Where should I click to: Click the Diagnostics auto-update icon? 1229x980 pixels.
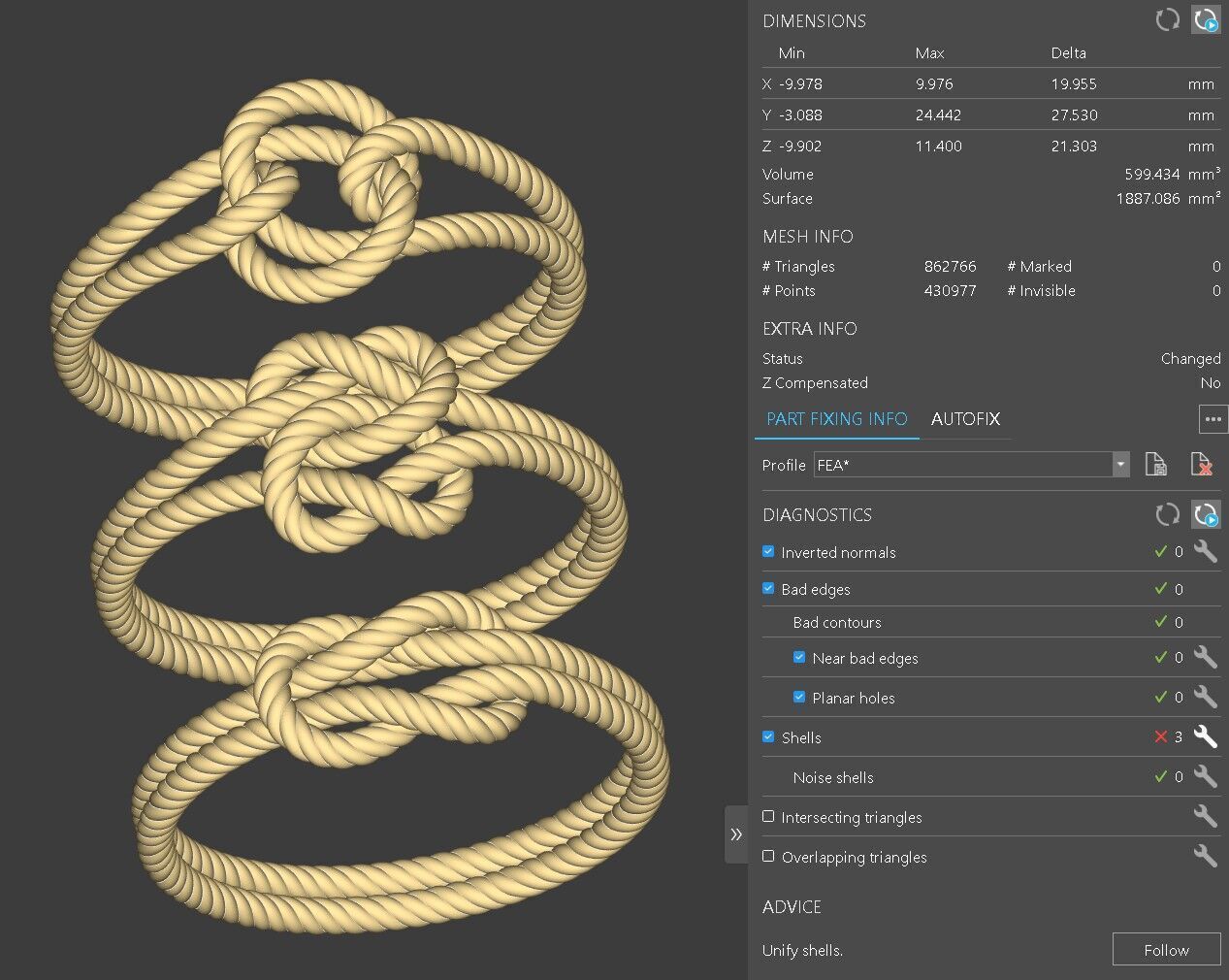tap(1206, 514)
